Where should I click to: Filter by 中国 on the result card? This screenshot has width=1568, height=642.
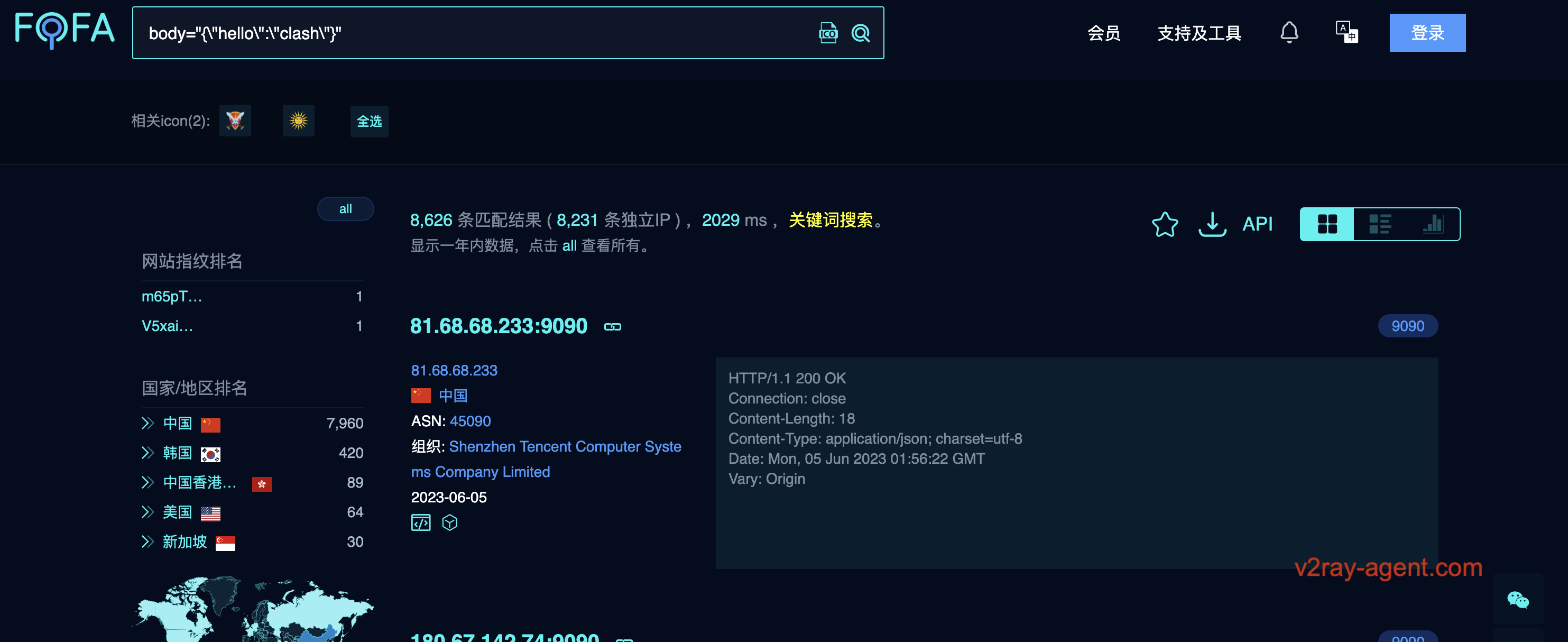pos(453,396)
